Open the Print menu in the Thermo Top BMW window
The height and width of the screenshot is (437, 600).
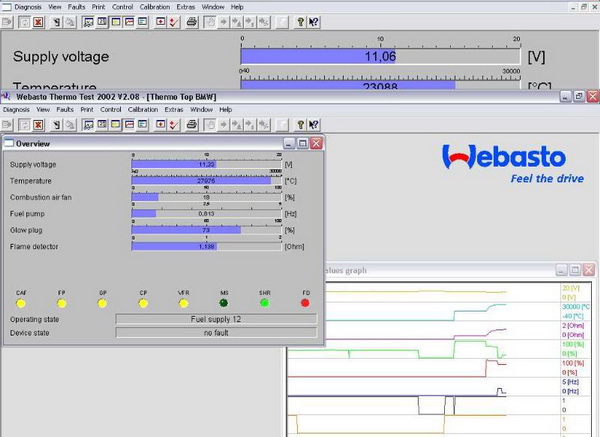87,109
